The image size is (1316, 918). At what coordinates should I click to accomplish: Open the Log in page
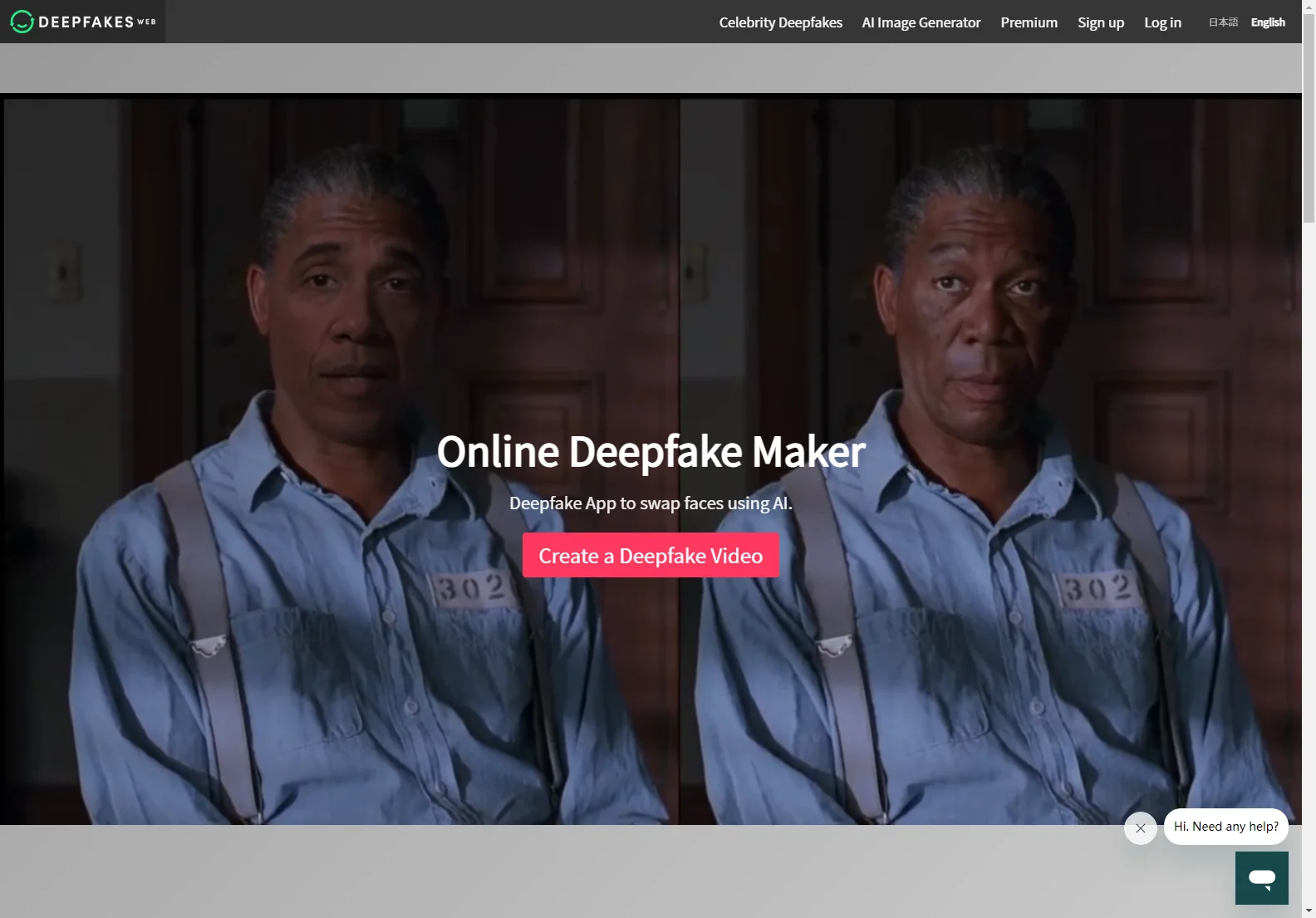pos(1162,22)
